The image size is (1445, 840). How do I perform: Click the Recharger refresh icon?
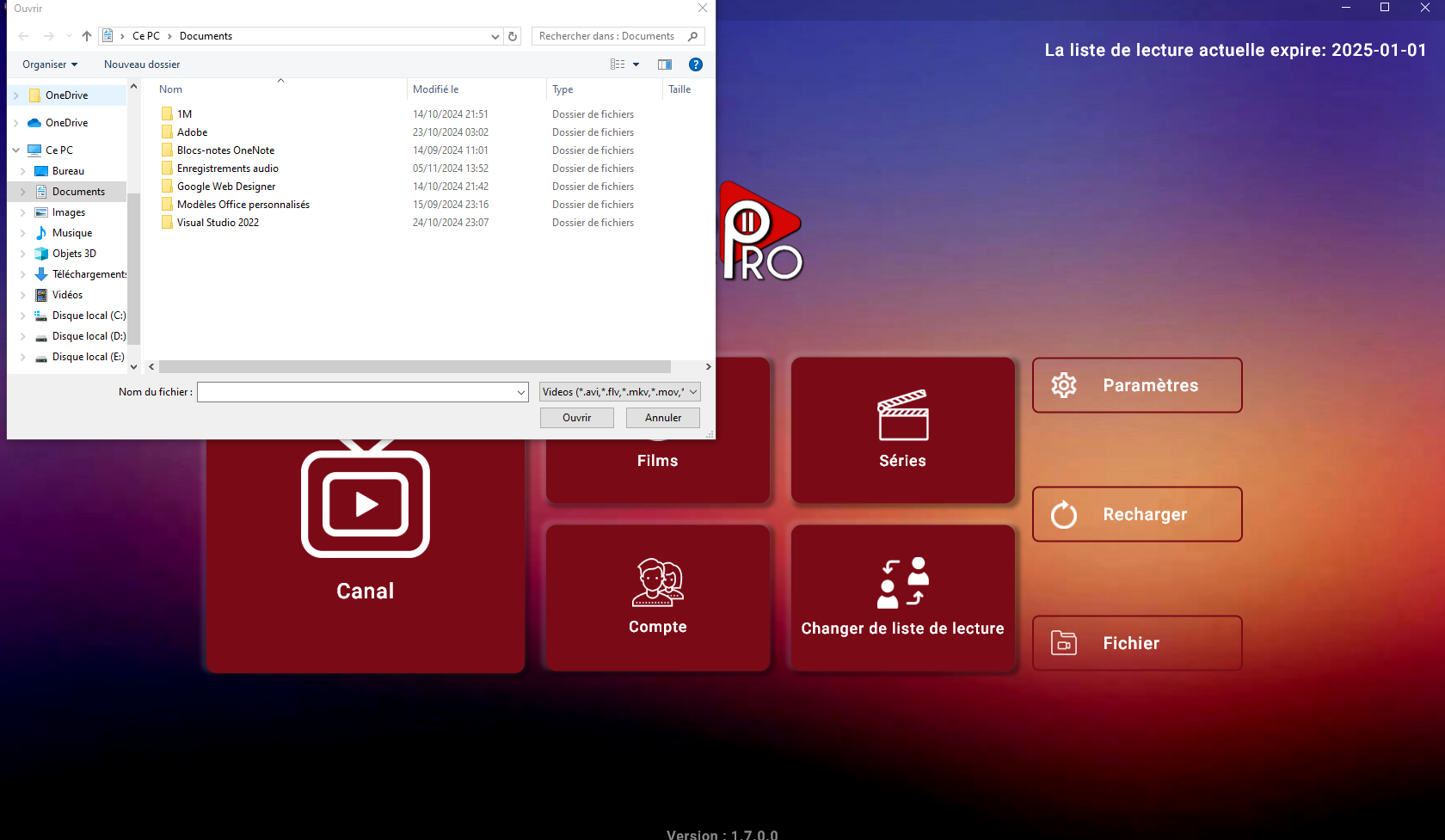[1064, 514]
